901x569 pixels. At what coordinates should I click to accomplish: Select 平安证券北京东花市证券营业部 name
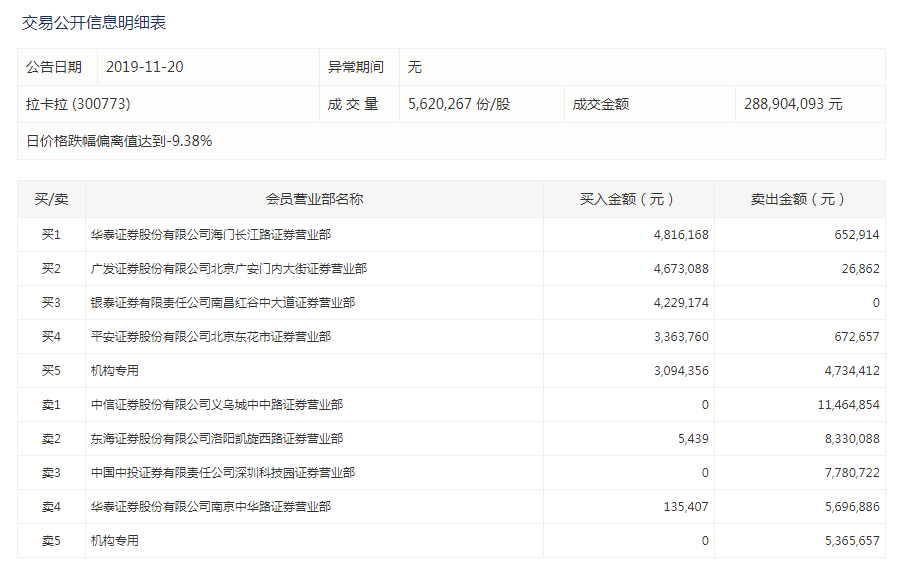[x=211, y=336]
